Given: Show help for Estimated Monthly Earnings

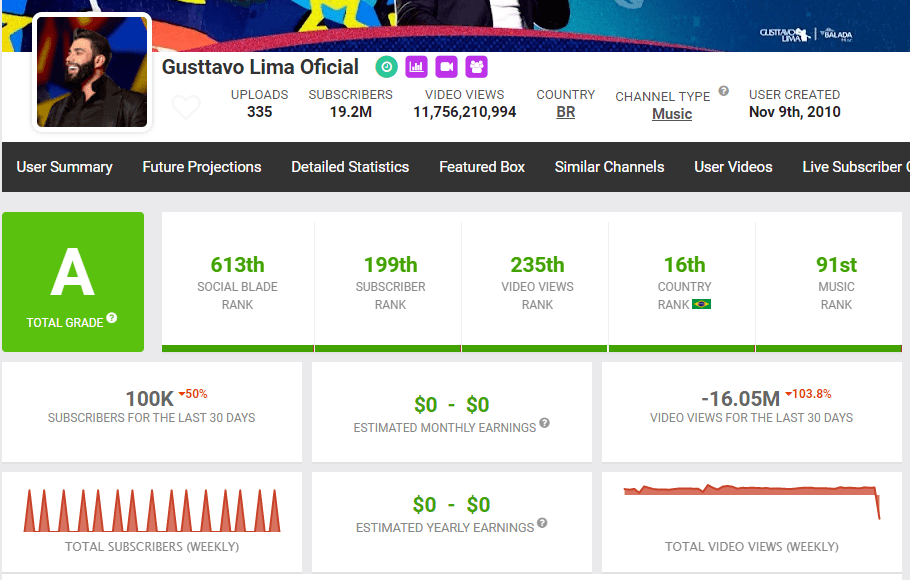Looking at the screenshot, I should pos(544,423).
